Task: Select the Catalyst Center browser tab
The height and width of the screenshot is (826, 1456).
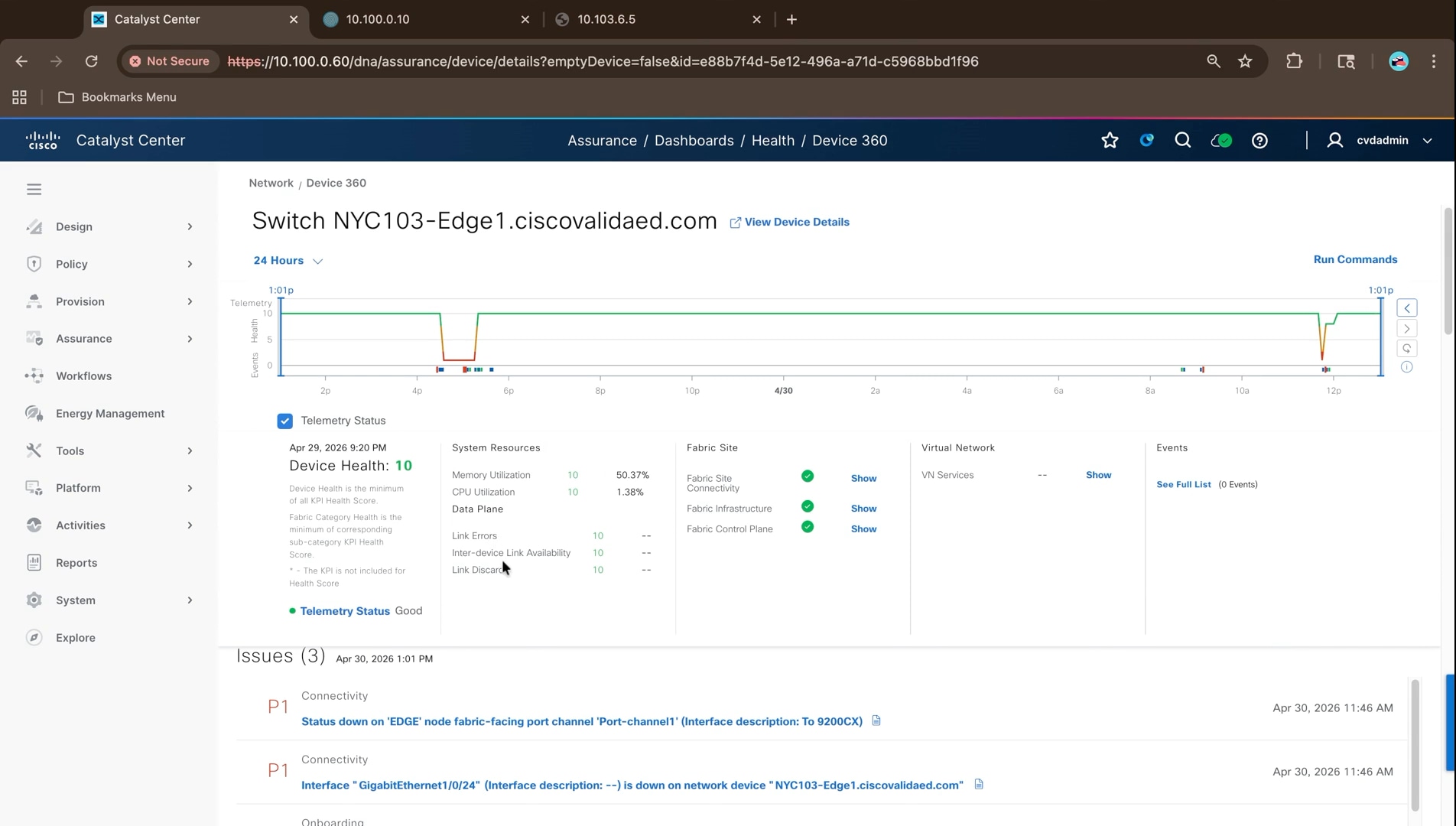Action: coord(195,19)
